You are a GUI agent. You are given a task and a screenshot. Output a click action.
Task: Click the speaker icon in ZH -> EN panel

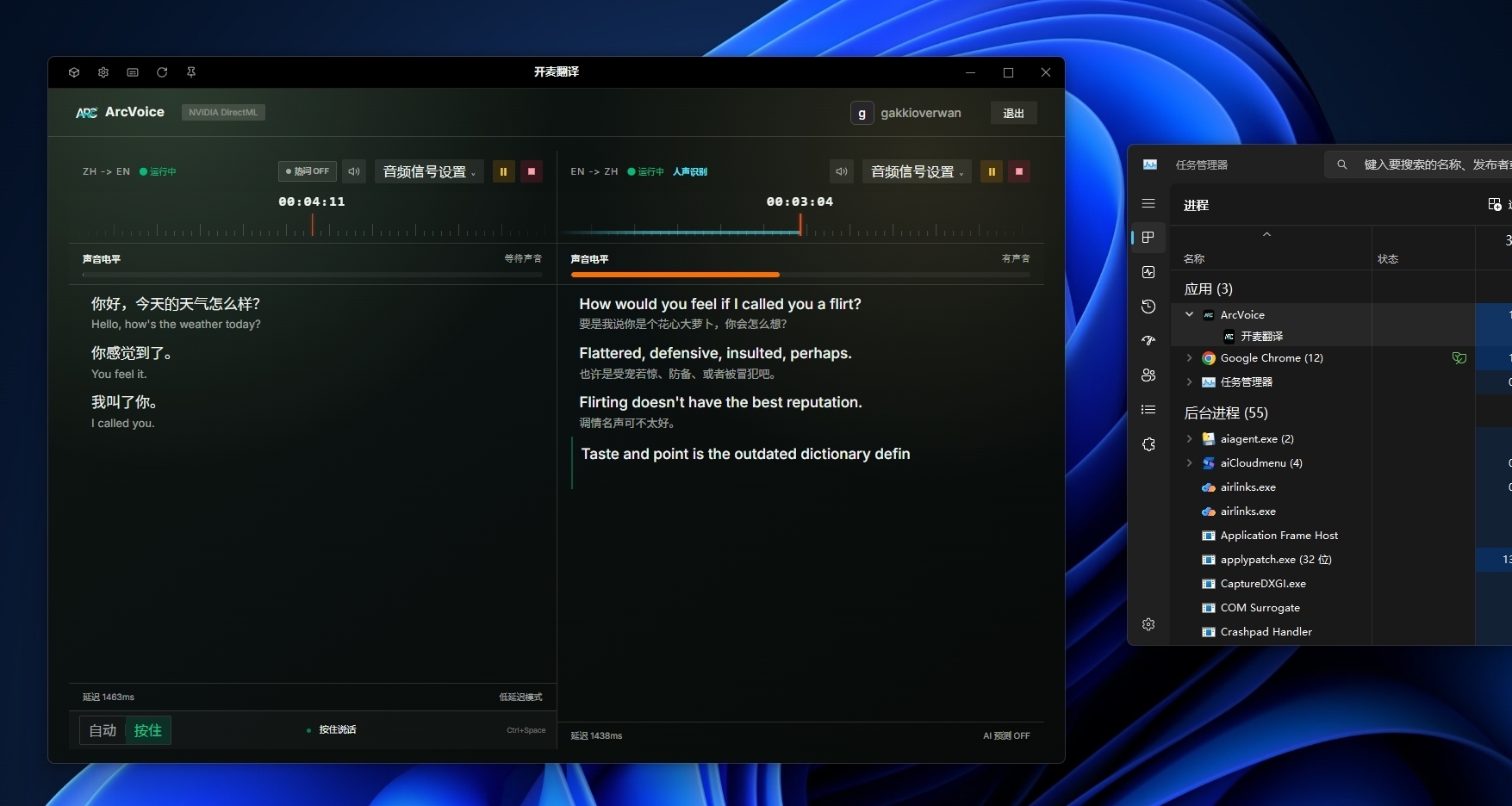(x=354, y=171)
